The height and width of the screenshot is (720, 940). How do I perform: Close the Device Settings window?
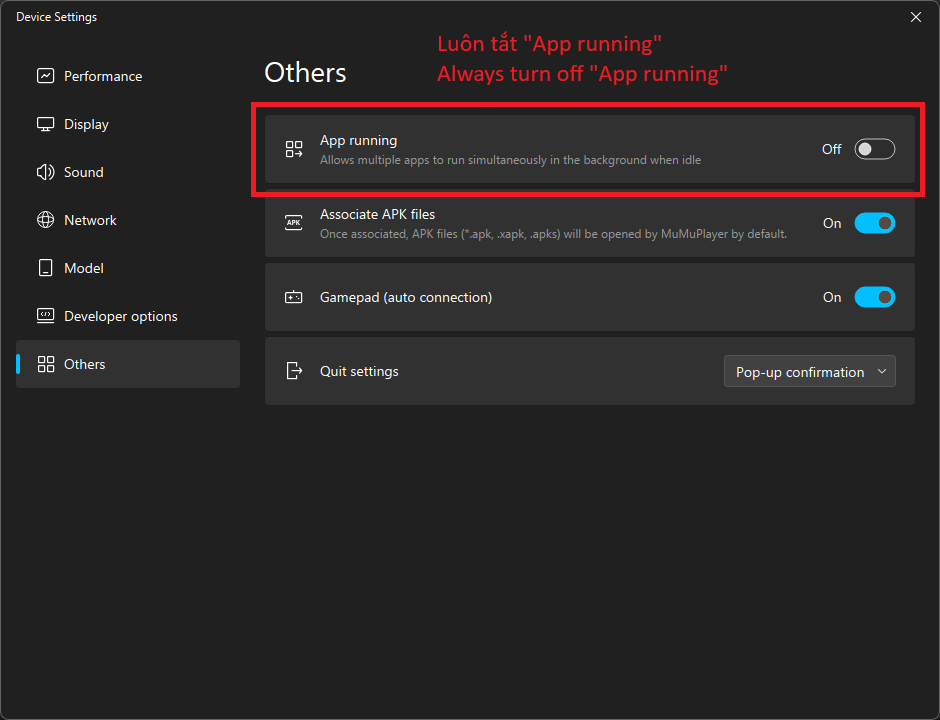[x=915, y=17]
